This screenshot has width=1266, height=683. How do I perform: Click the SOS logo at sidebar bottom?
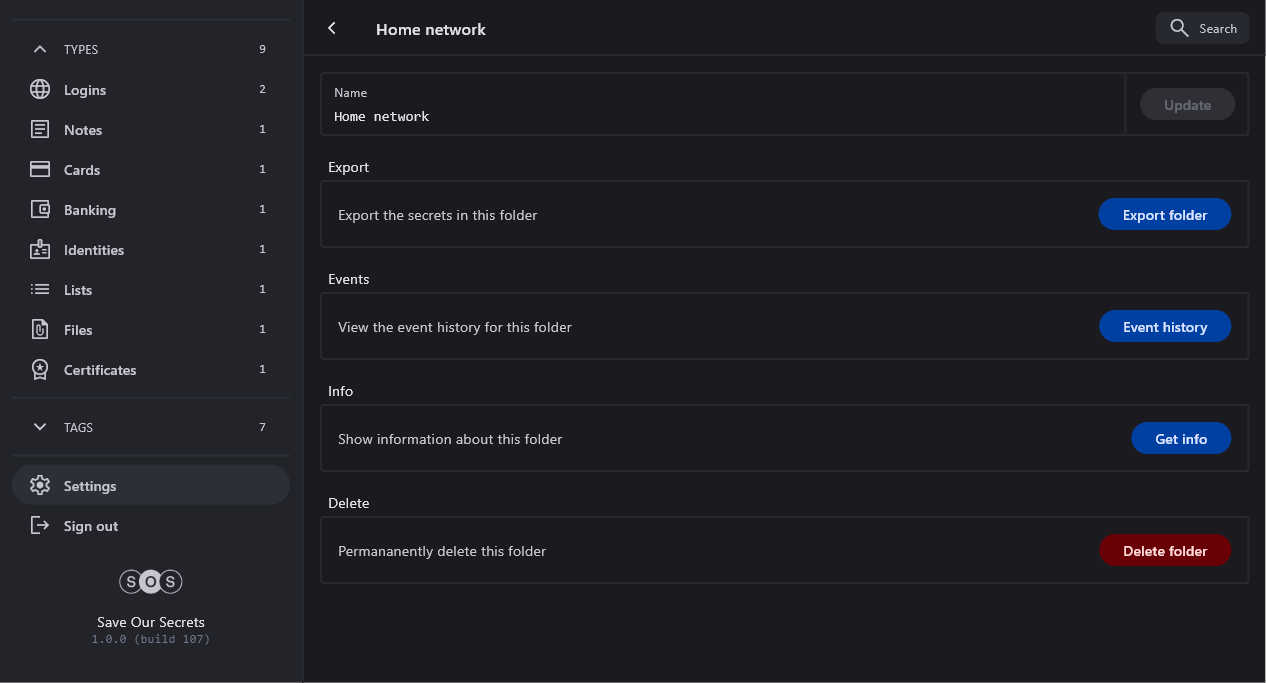tap(151, 581)
